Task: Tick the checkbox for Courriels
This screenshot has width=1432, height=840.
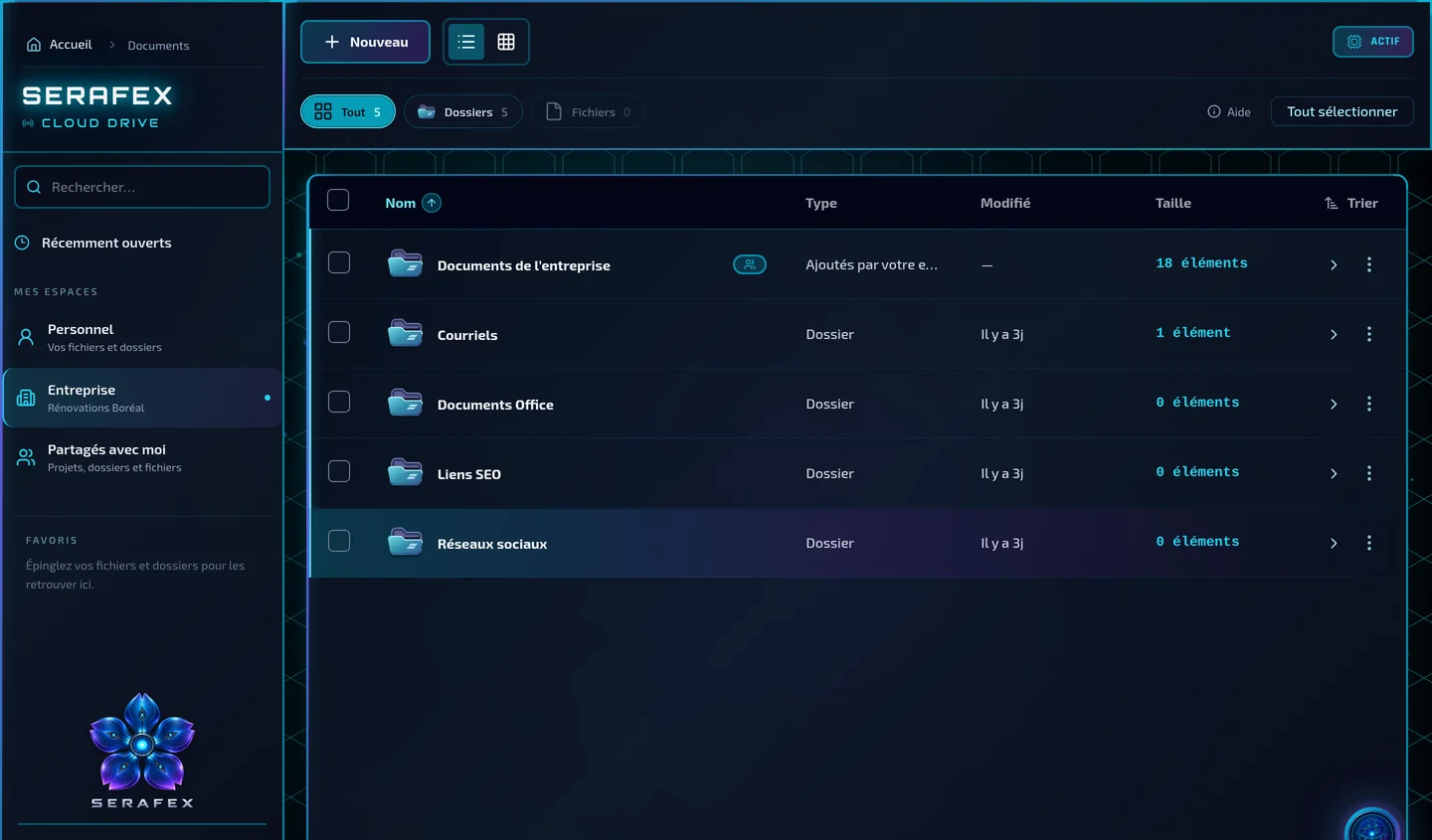Action: [x=339, y=332]
